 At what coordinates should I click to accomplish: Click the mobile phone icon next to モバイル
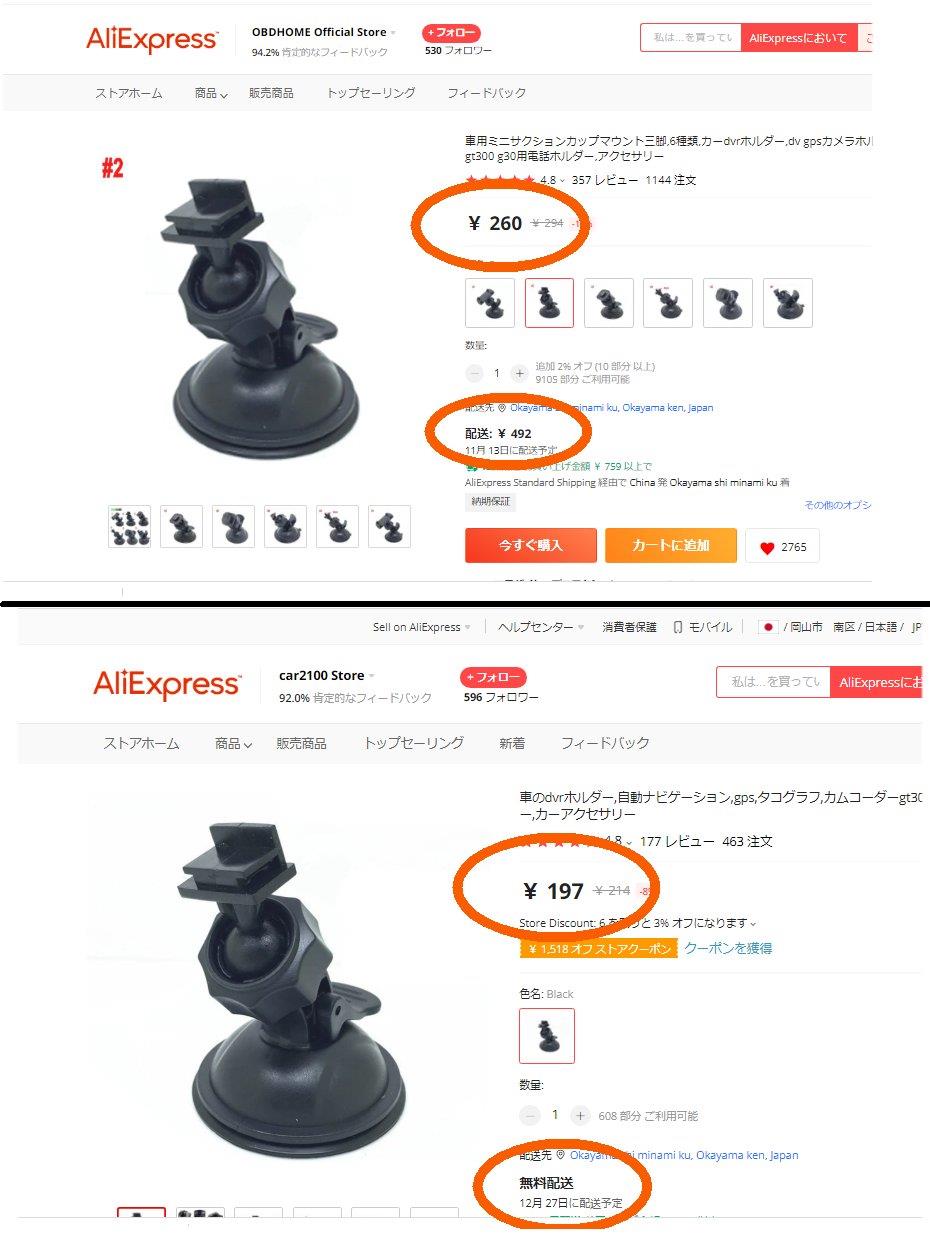click(678, 627)
